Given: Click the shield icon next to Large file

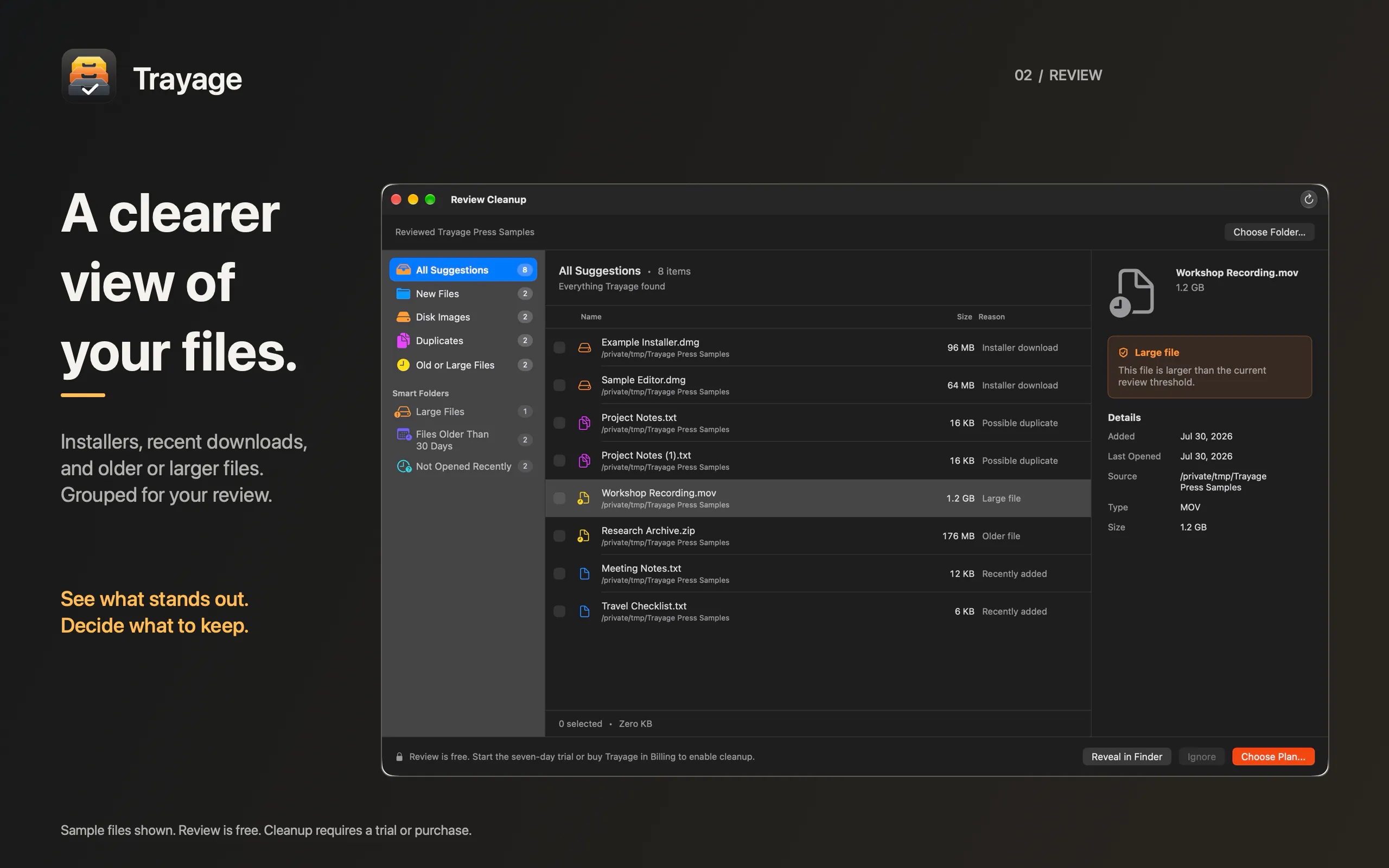Looking at the screenshot, I should click(1123, 353).
